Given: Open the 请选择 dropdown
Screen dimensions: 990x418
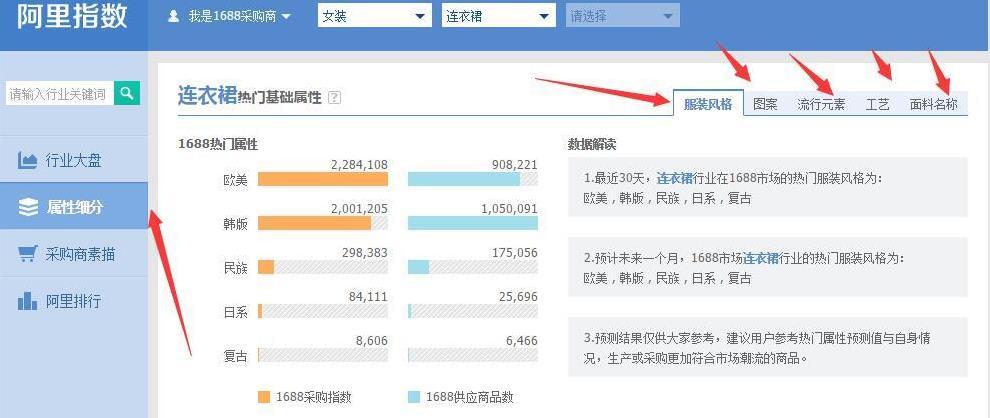Looking at the screenshot, I should pyautogui.click(x=623, y=16).
